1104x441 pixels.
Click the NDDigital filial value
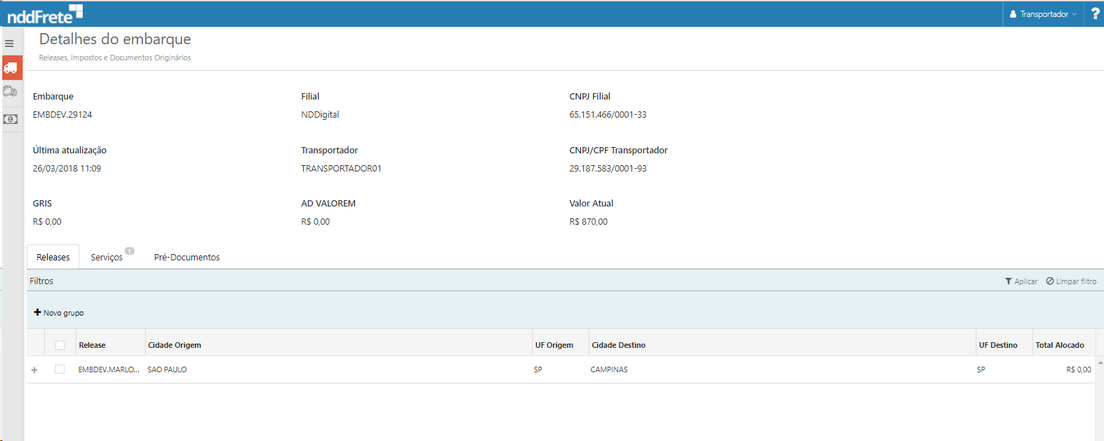[320, 115]
